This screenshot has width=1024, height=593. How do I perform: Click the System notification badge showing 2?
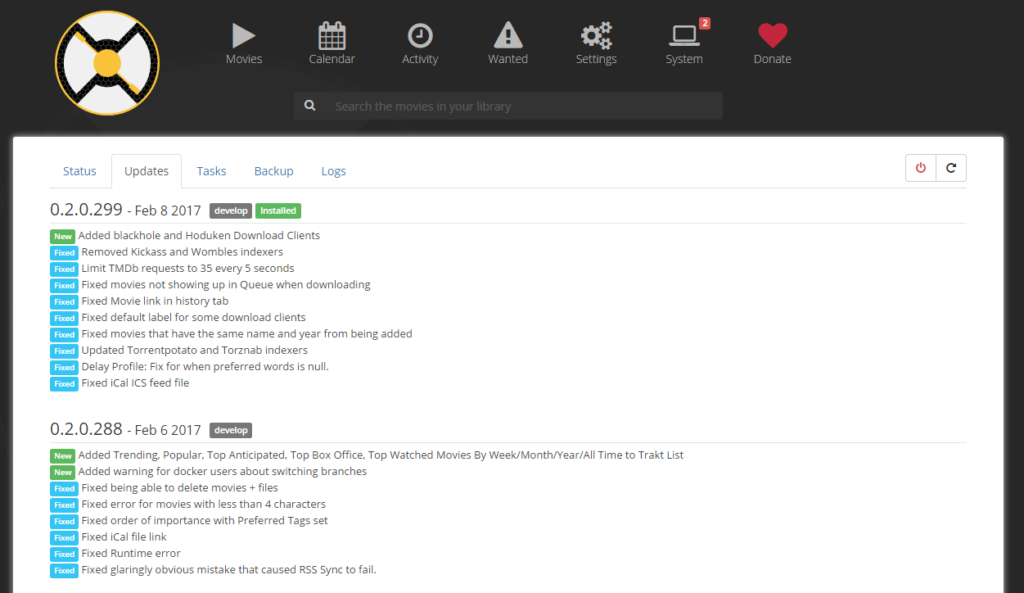click(705, 24)
